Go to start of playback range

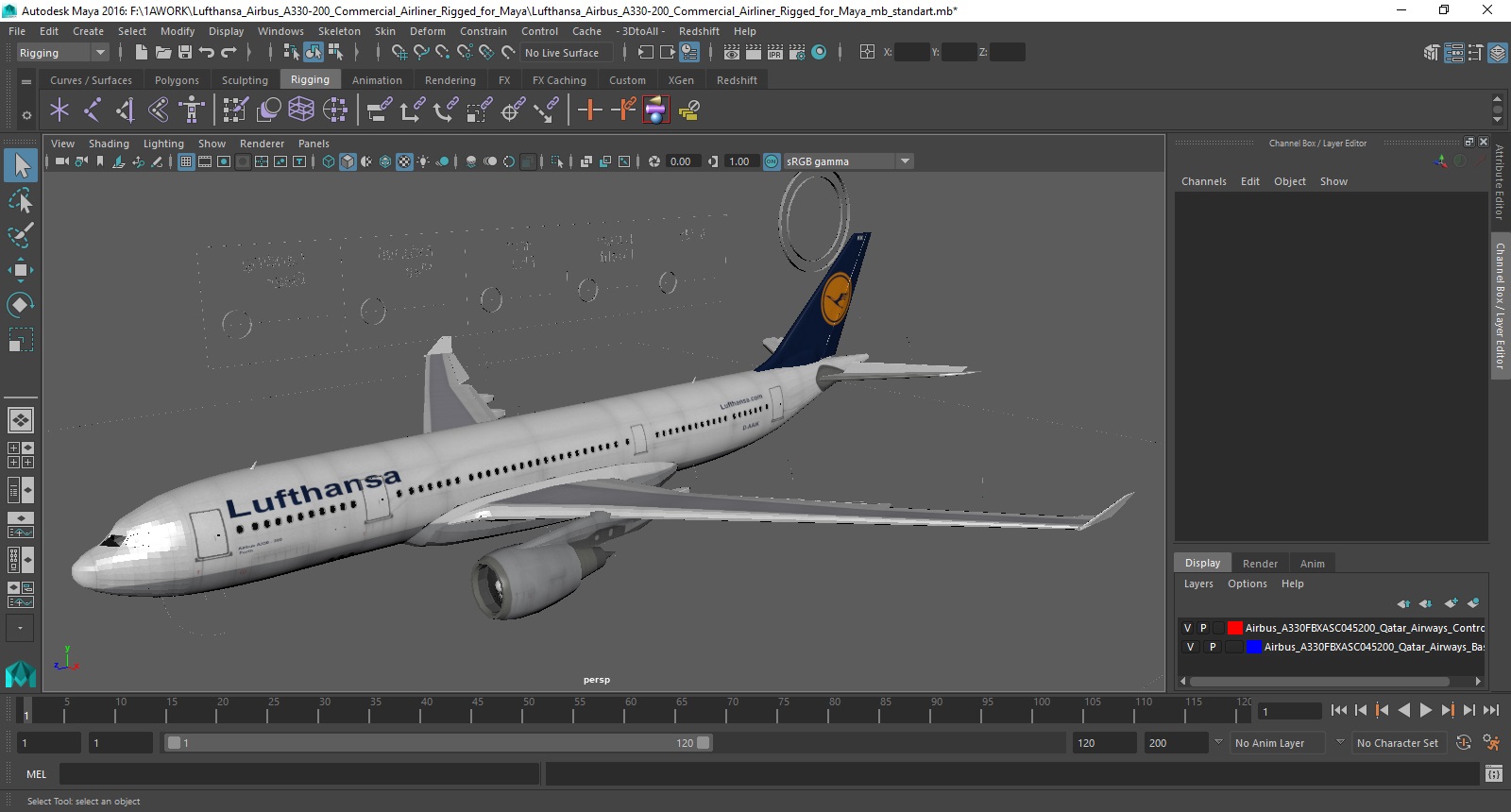coord(1339,710)
